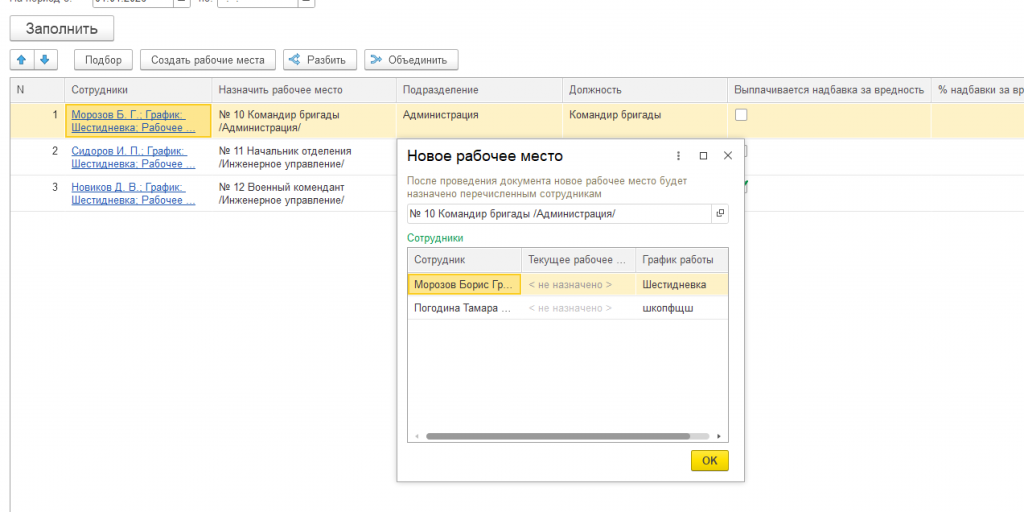
Task: Select the № 11 Начальник отделения cell
Action: click(x=304, y=157)
